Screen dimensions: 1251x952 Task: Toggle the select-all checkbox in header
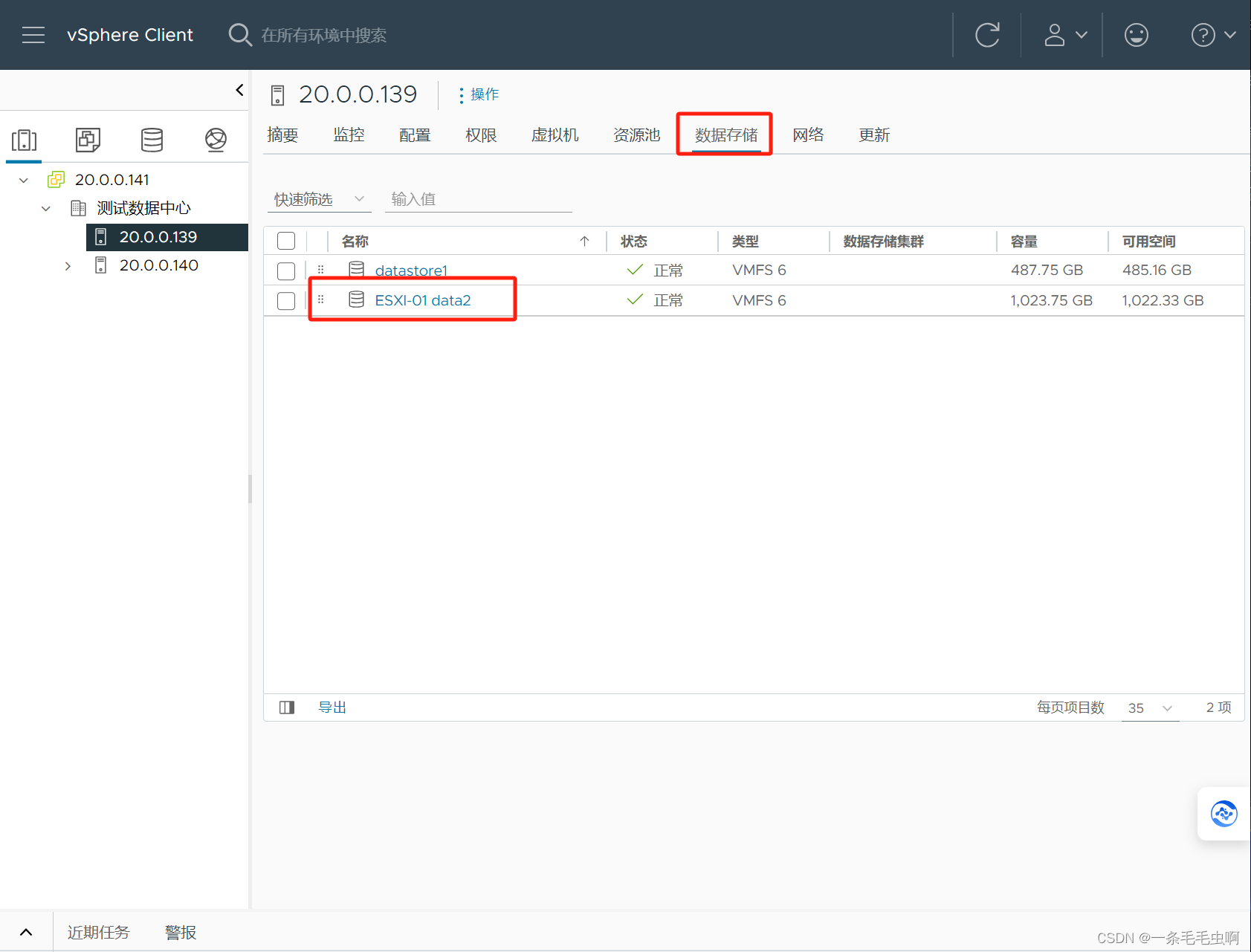pyautogui.click(x=286, y=241)
